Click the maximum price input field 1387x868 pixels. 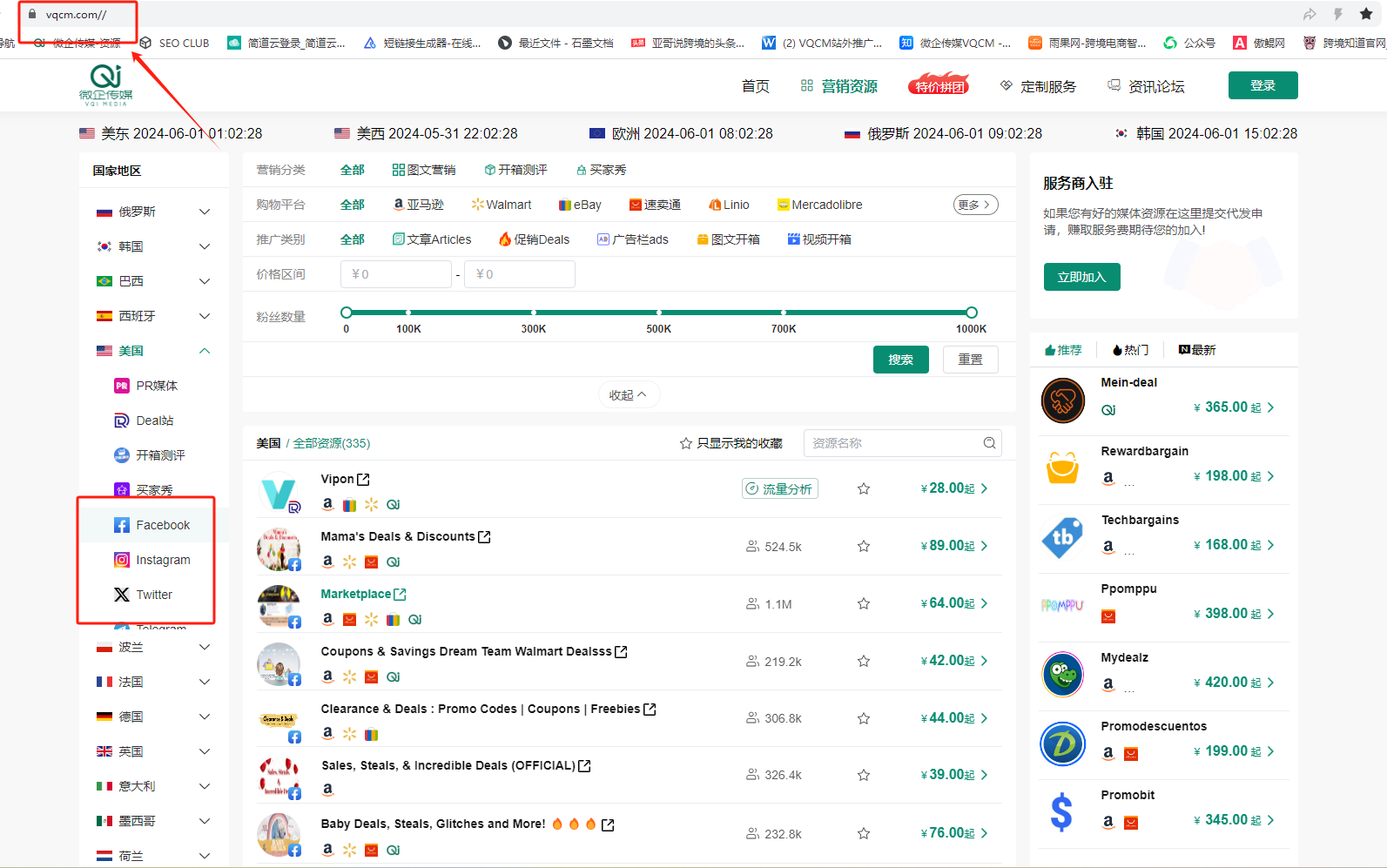coord(520,274)
